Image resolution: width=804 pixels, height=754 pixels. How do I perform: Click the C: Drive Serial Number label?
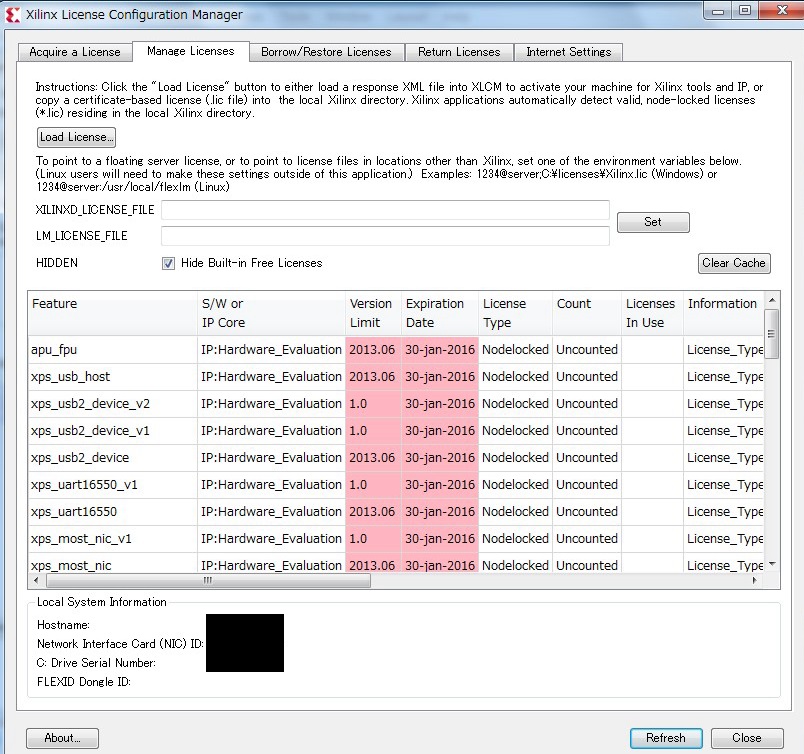point(96,663)
